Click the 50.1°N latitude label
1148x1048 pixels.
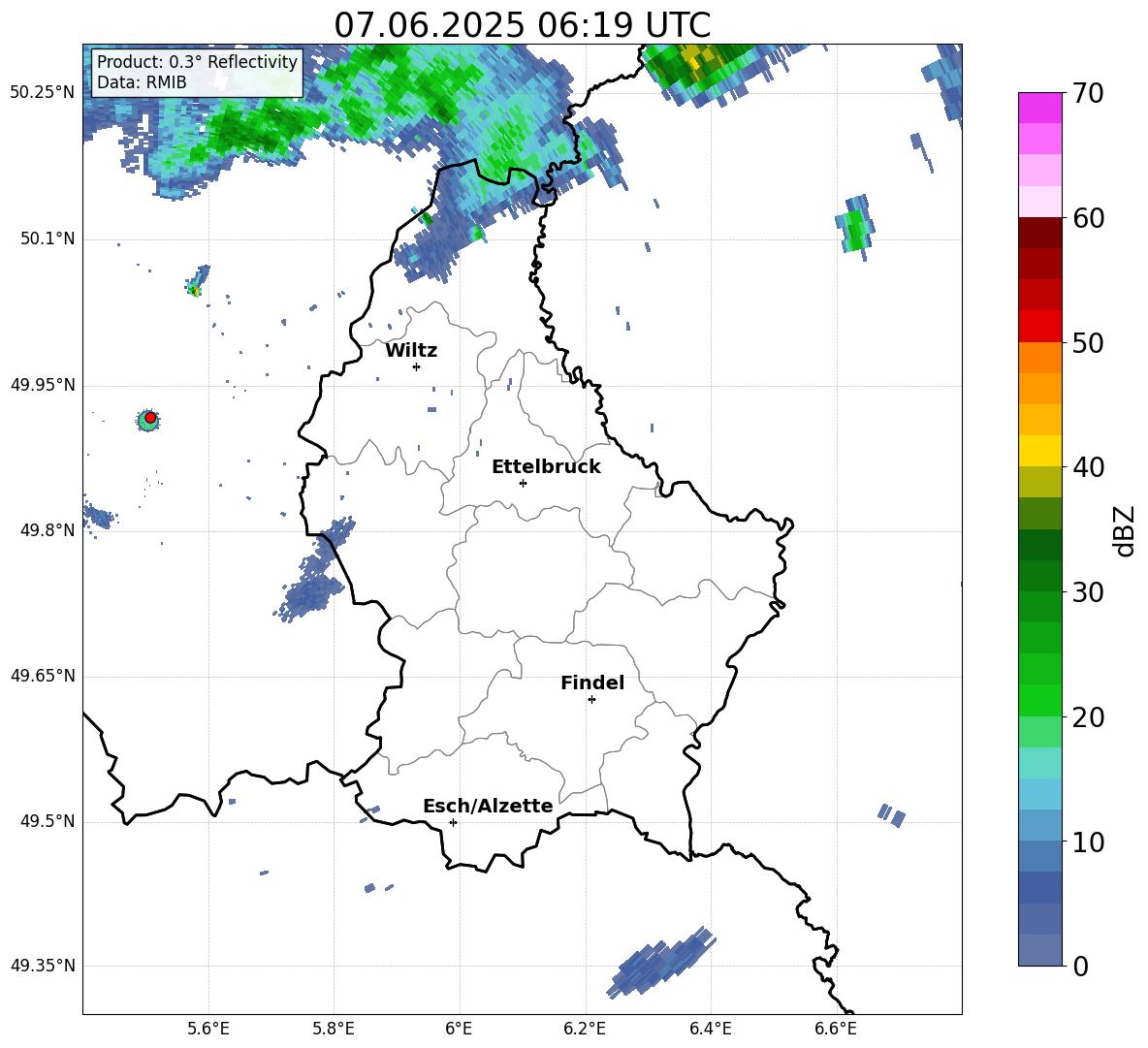tap(47, 239)
